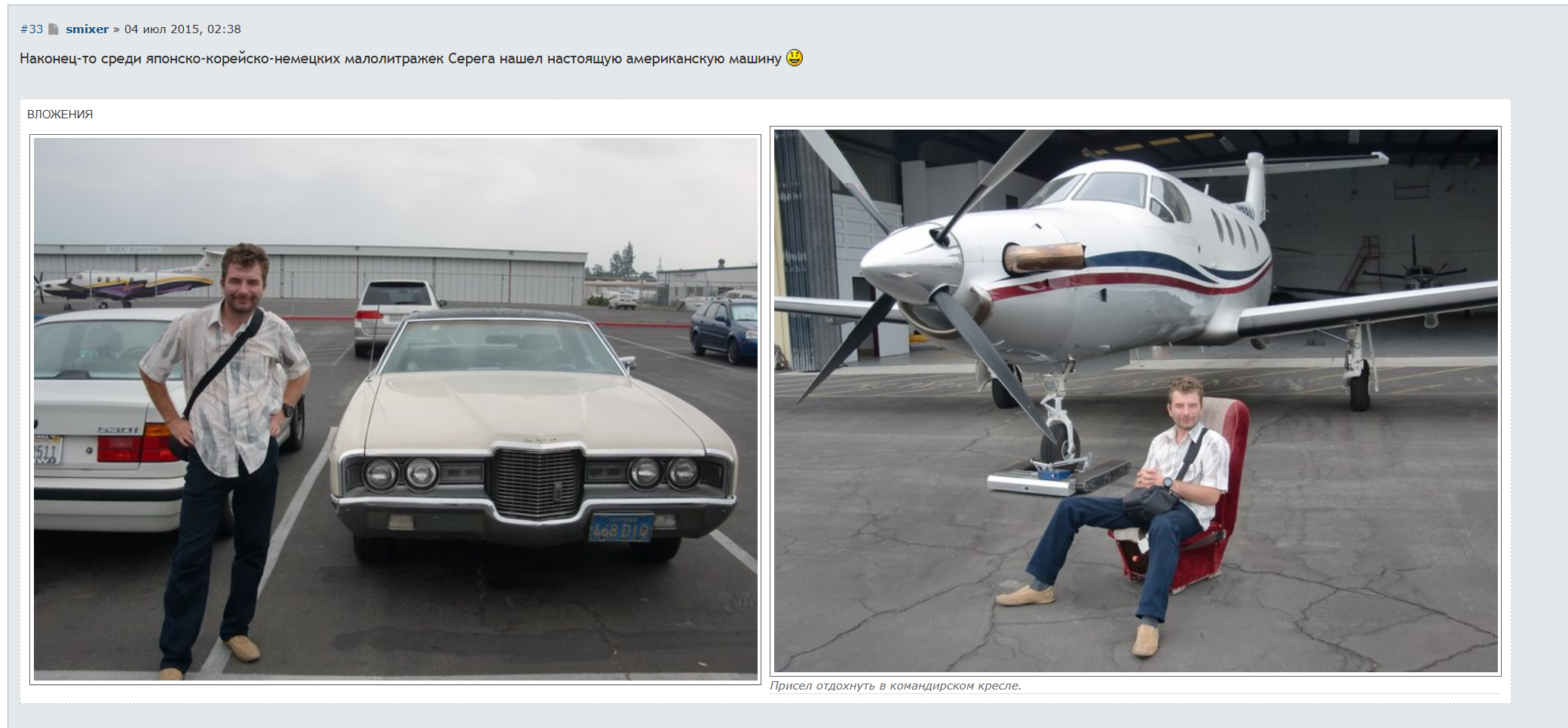Click the 530i badge on white BMW

tap(119, 430)
